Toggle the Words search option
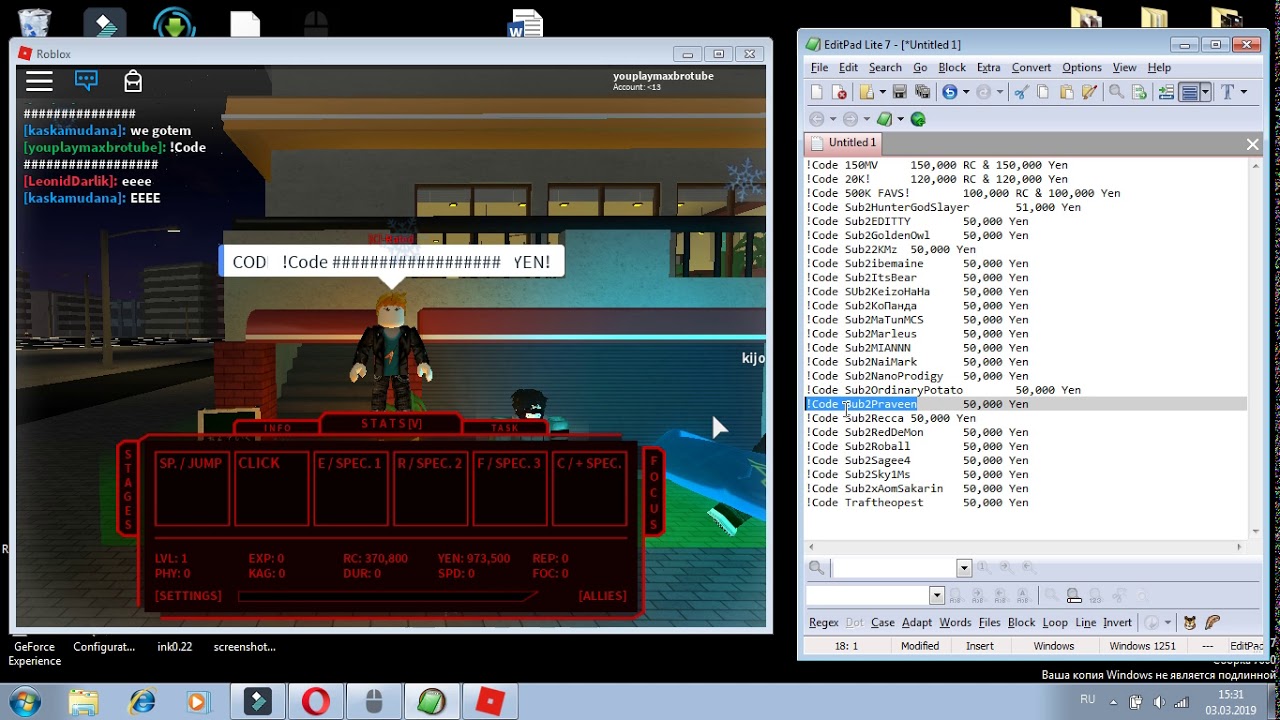1280x720 pixels. (955, 622)
